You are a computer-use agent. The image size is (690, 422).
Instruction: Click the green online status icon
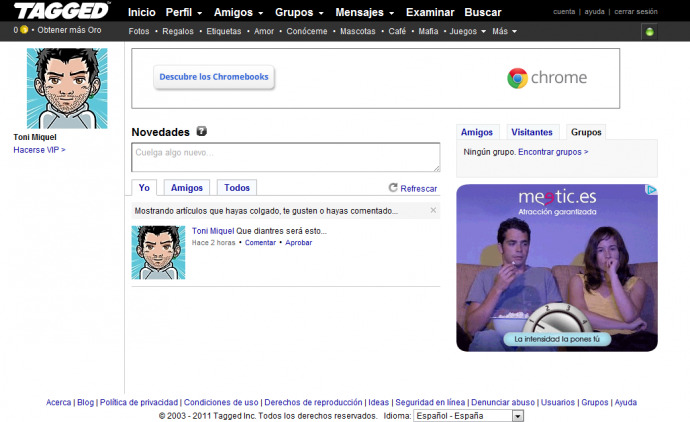click(649, 32)
